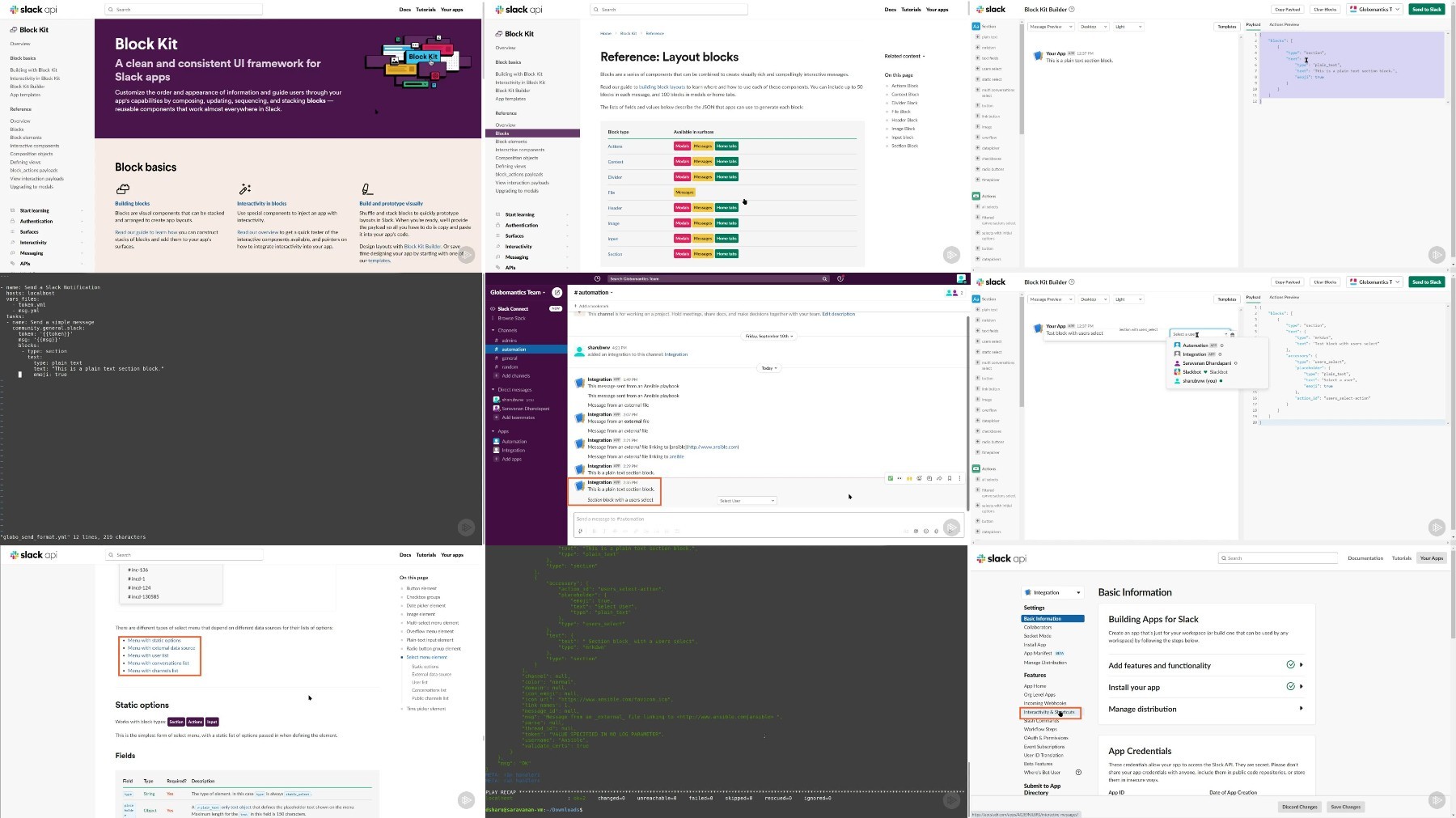This screenshot has height=818, width=1456.
Task: Click plus icon beside Add channels
Action: 497,375
